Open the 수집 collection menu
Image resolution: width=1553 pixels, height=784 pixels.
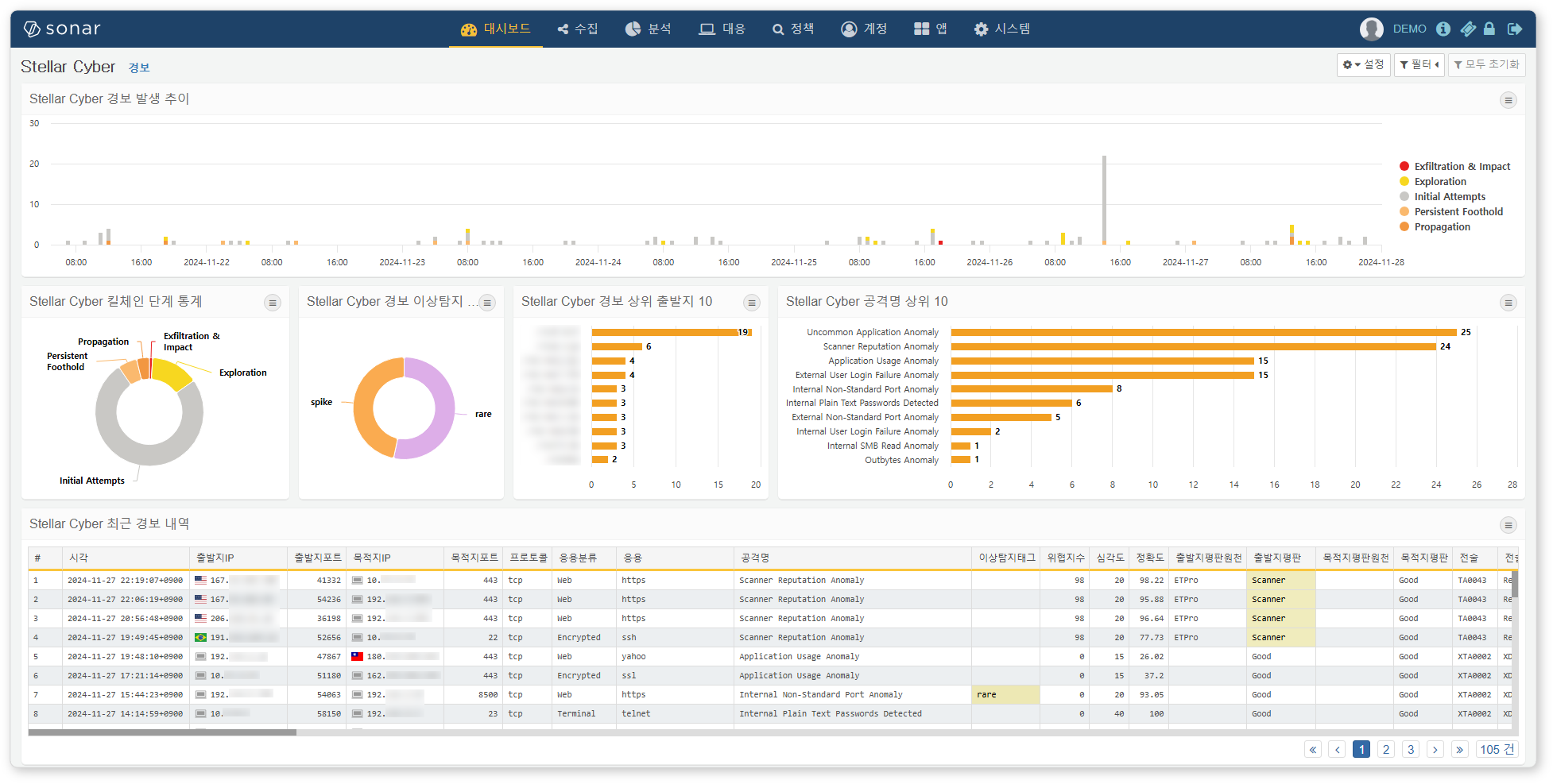[578, 29]
